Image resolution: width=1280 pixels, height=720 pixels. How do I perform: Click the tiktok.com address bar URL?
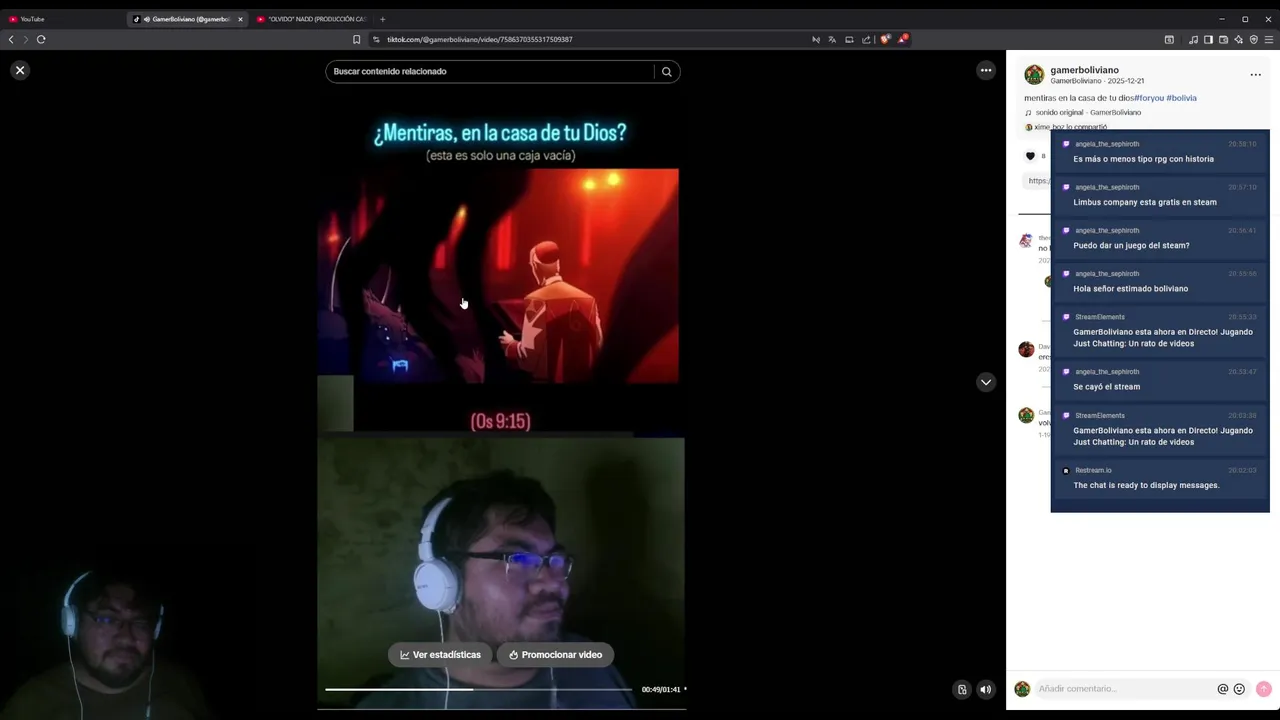[x=480, y=39]
